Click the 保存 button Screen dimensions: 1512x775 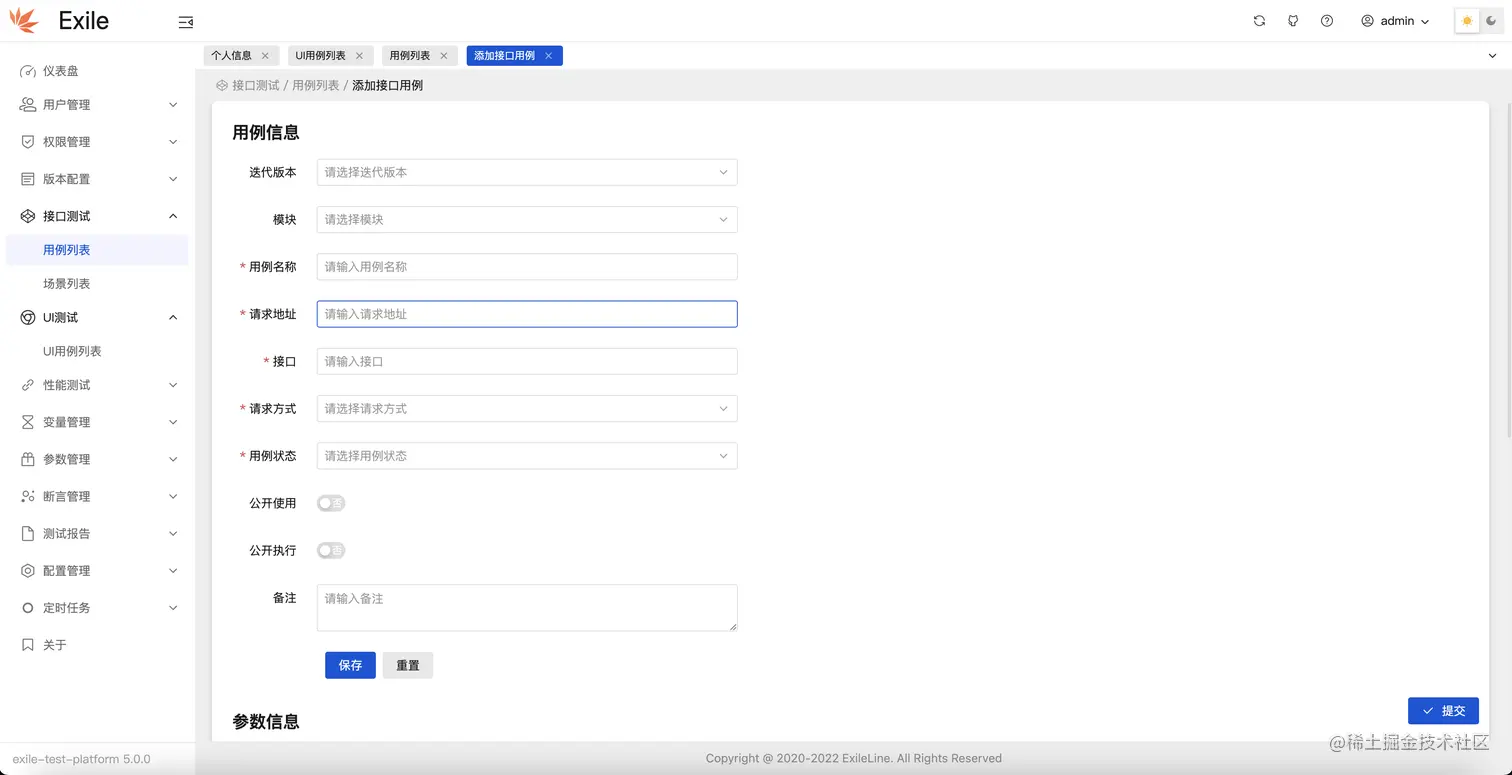tap(350, 665)
